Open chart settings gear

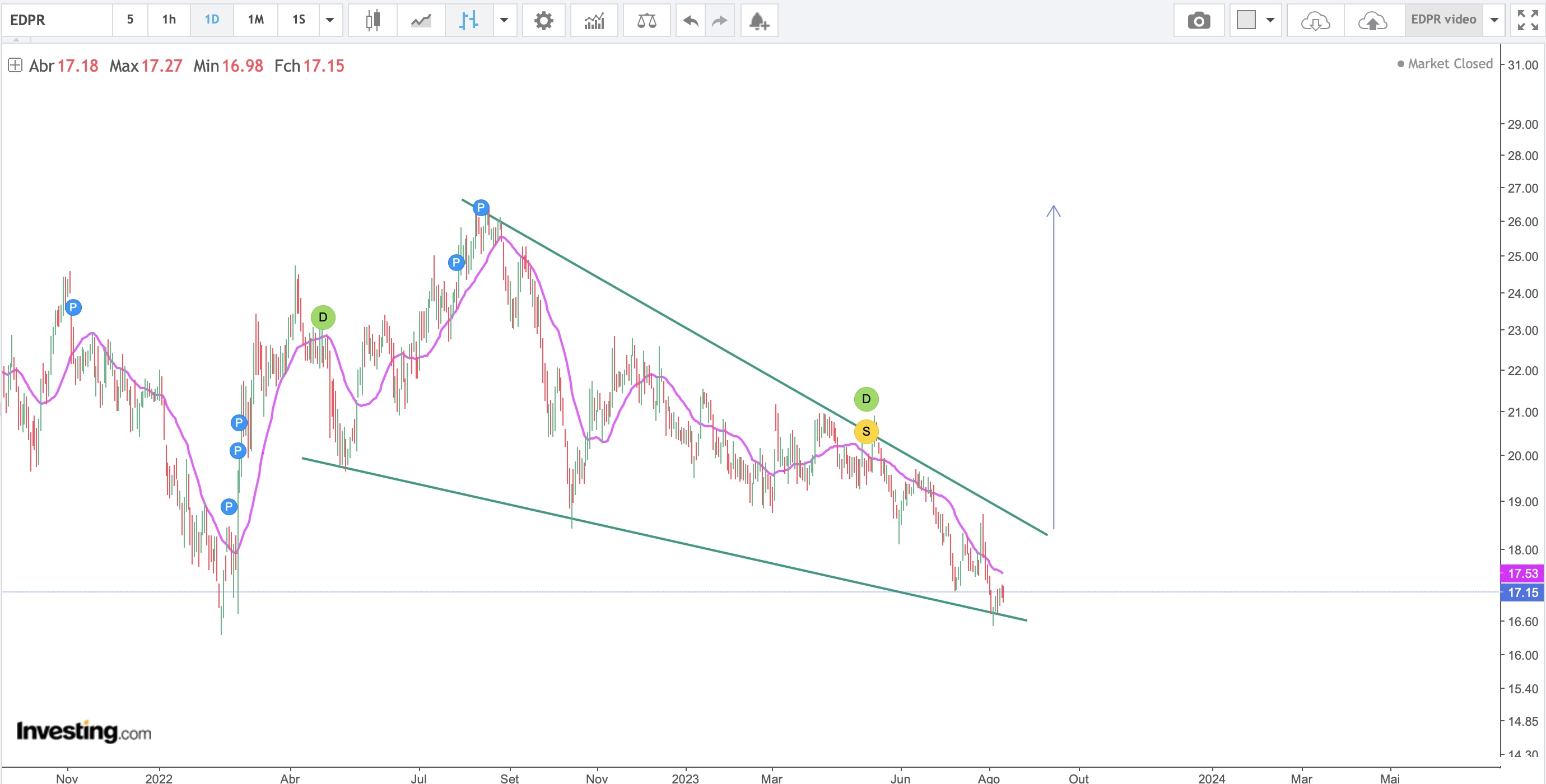click(543, 20)
